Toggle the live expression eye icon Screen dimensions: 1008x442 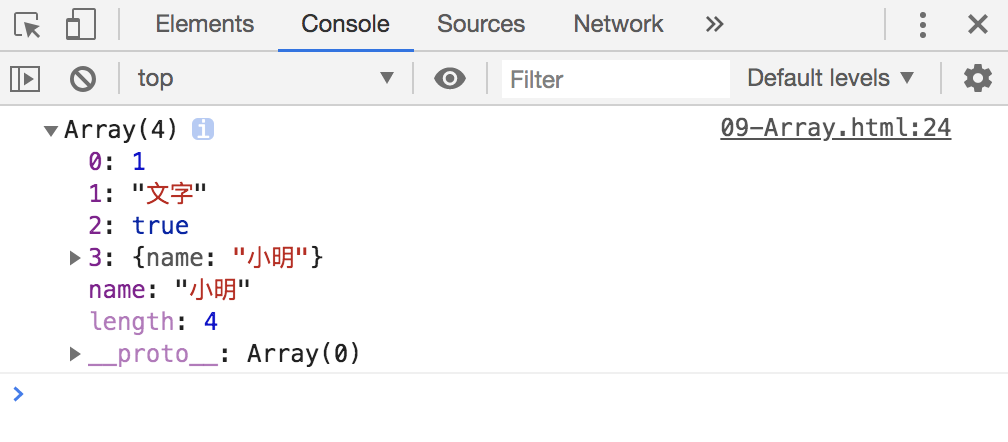pyautogui.click(x=449, y=78)
